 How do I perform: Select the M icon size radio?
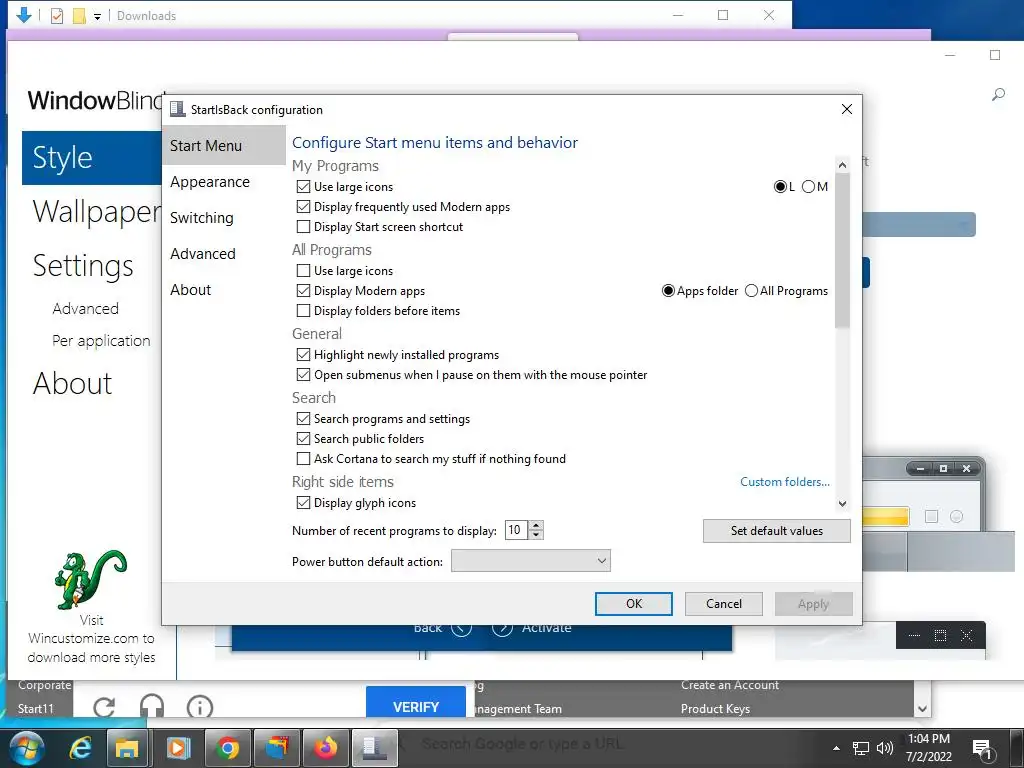tap(808, 187)
